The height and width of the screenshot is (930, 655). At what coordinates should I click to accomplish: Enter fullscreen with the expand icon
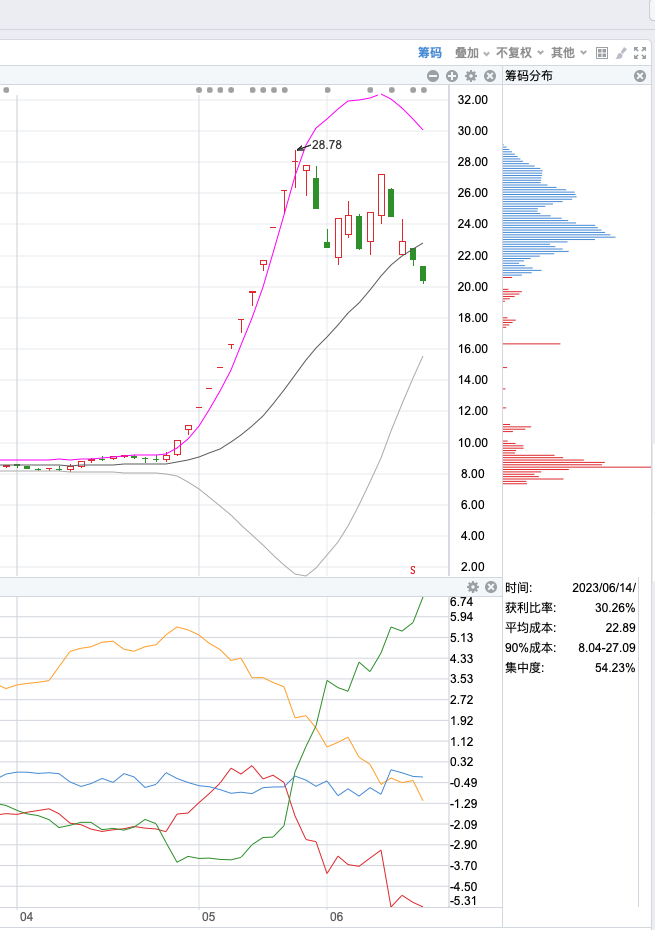click(x=640, y=53)
